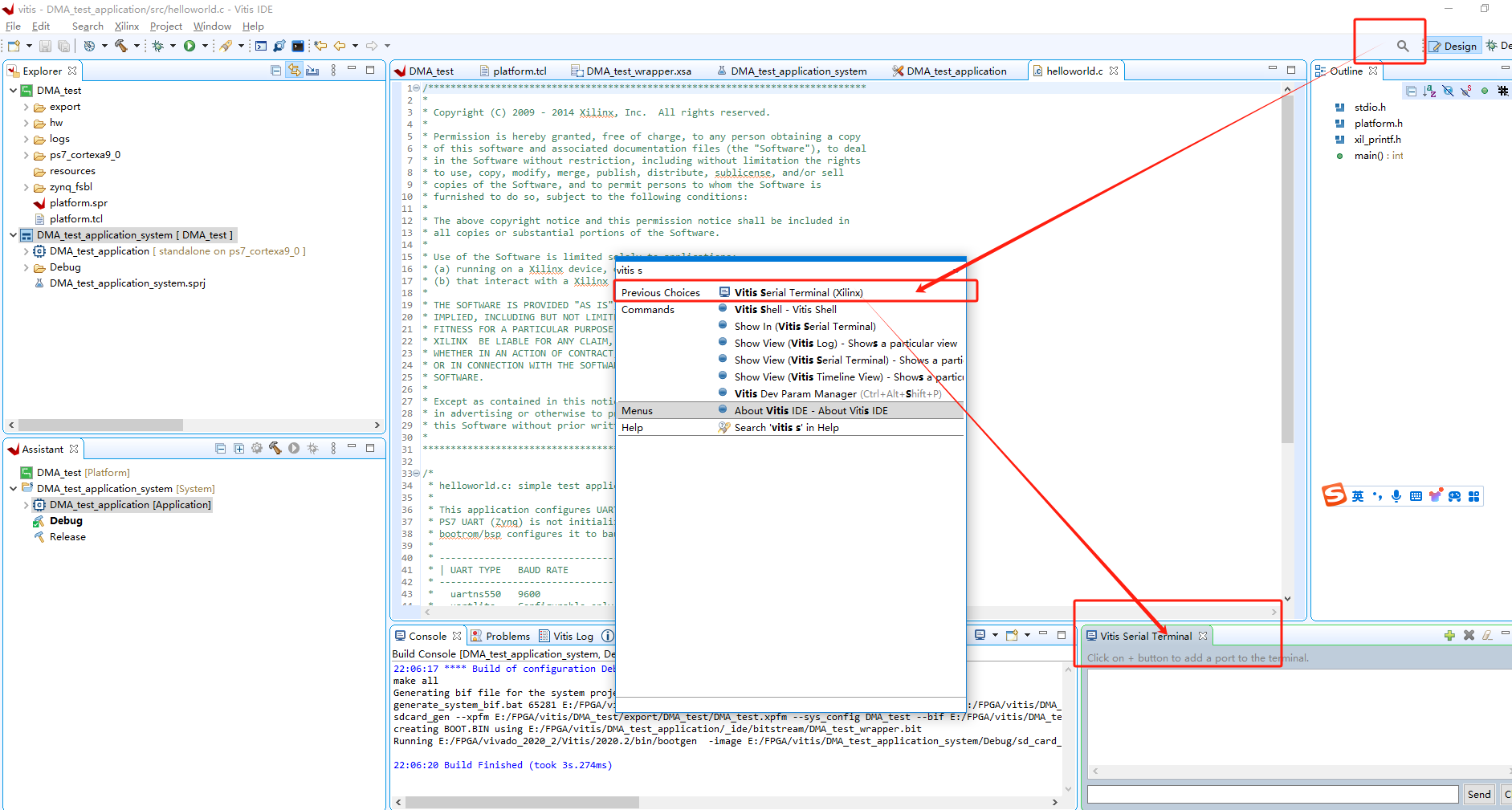Close the helloworld.c editor tab
1512x810 pixels.
1114,71
